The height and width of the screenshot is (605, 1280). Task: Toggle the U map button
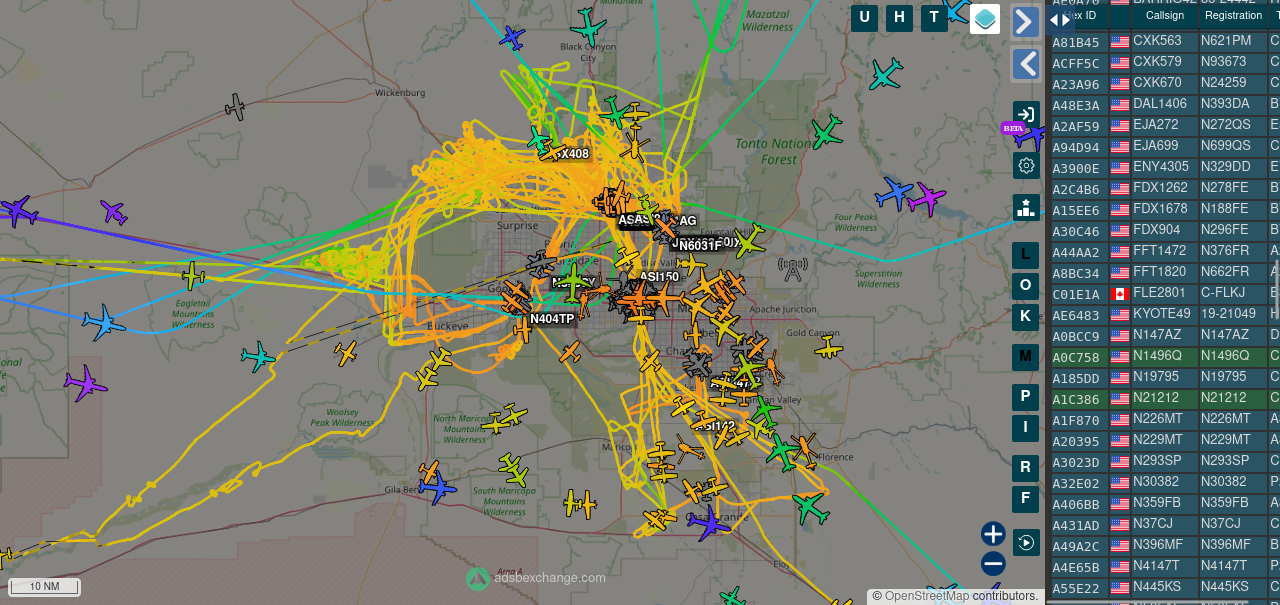864,17
